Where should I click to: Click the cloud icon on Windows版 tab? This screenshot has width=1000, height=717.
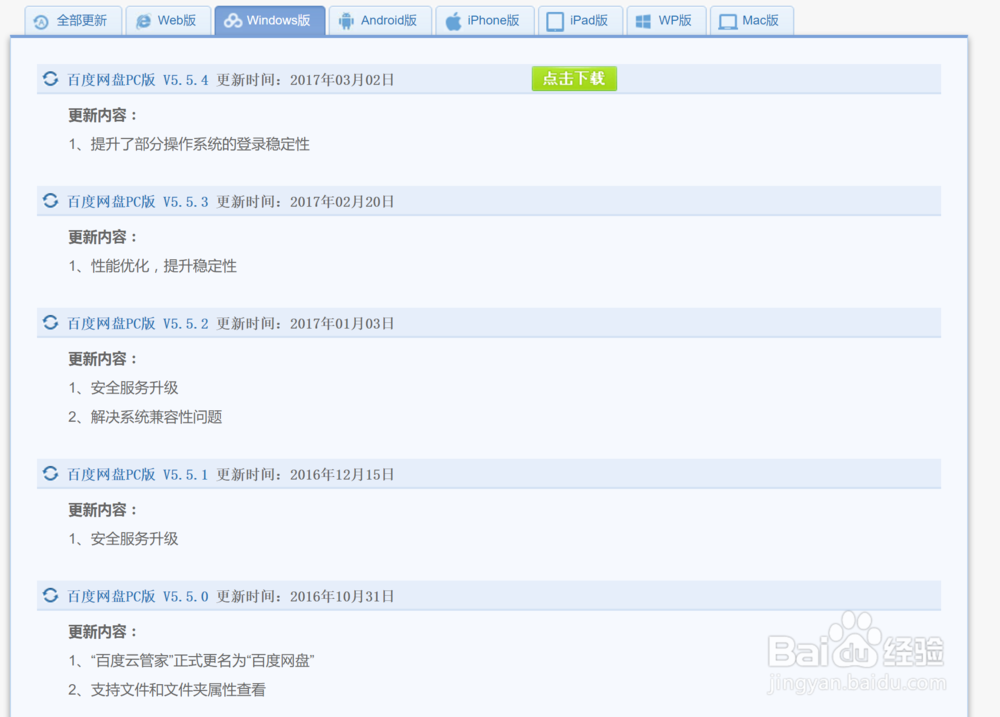click(233, 21)
